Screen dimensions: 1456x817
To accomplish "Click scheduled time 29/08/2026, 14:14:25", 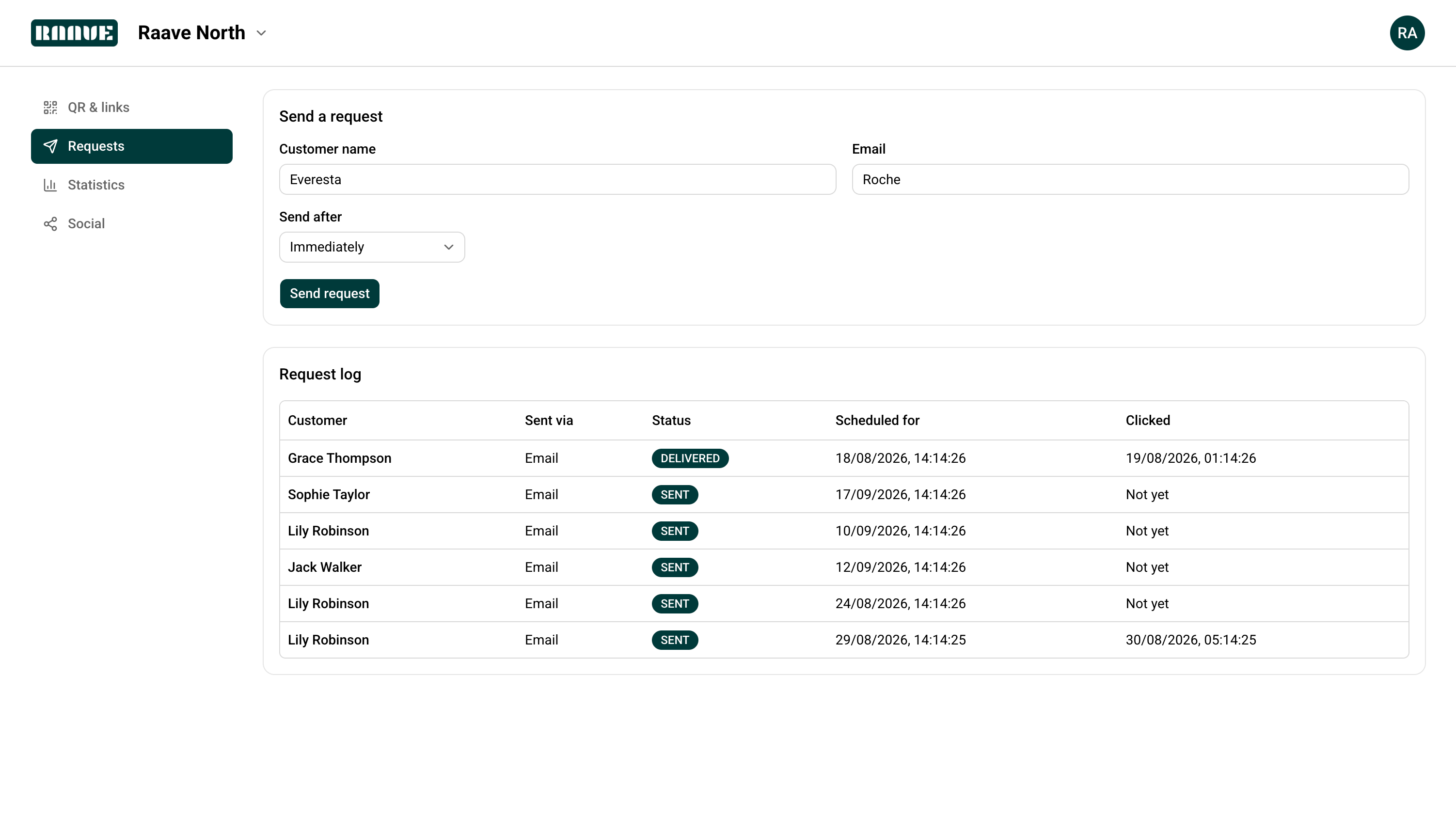I will pos(901,640).
